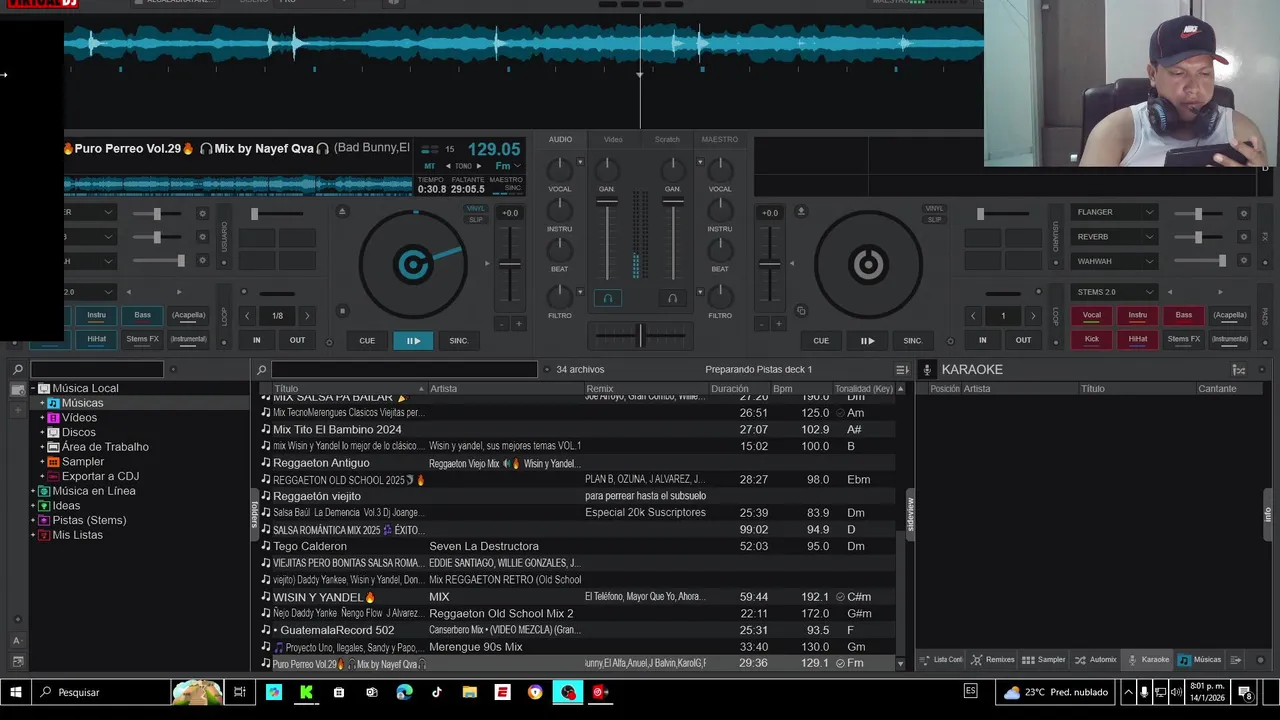Screen dimensions: 1280x720
Task: Open the dropdown arrow beside the left VOCAL knob
Action: (x=581, y=161)
